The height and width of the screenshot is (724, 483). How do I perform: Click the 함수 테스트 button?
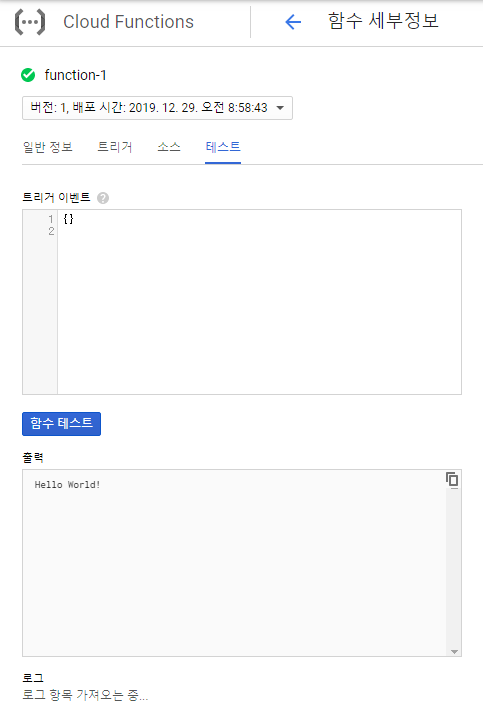pyautogui.click(x=61, y=424)
